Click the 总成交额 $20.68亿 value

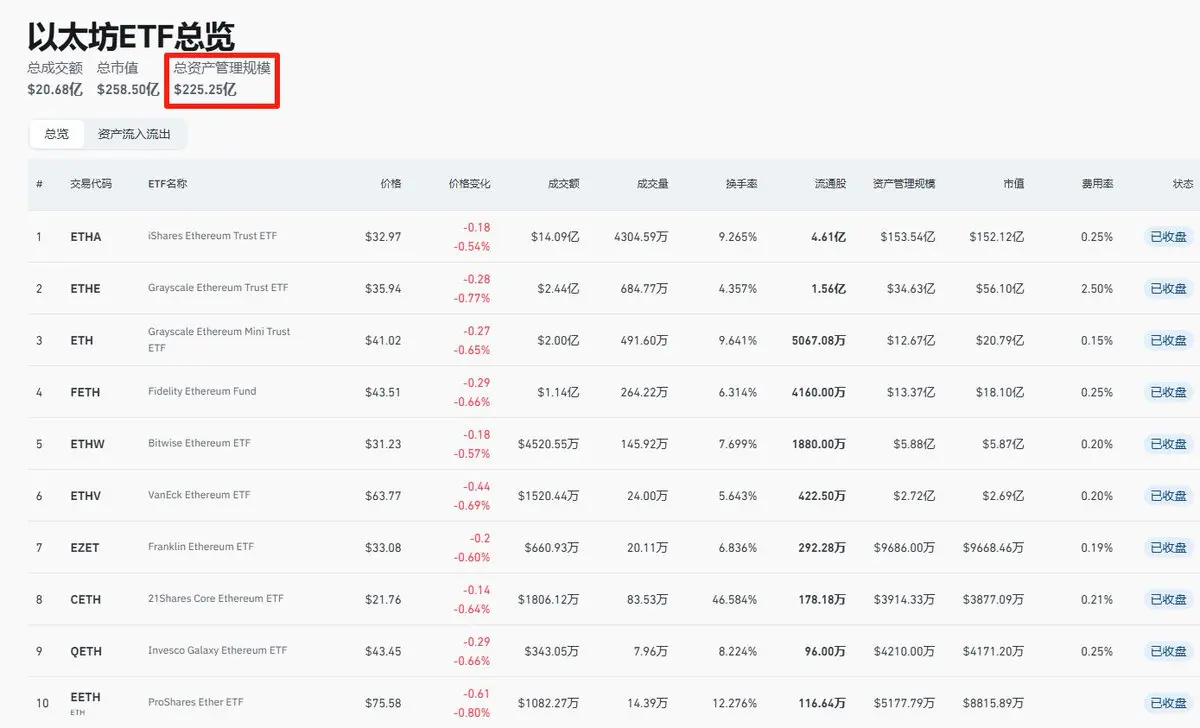coord(55,89)
